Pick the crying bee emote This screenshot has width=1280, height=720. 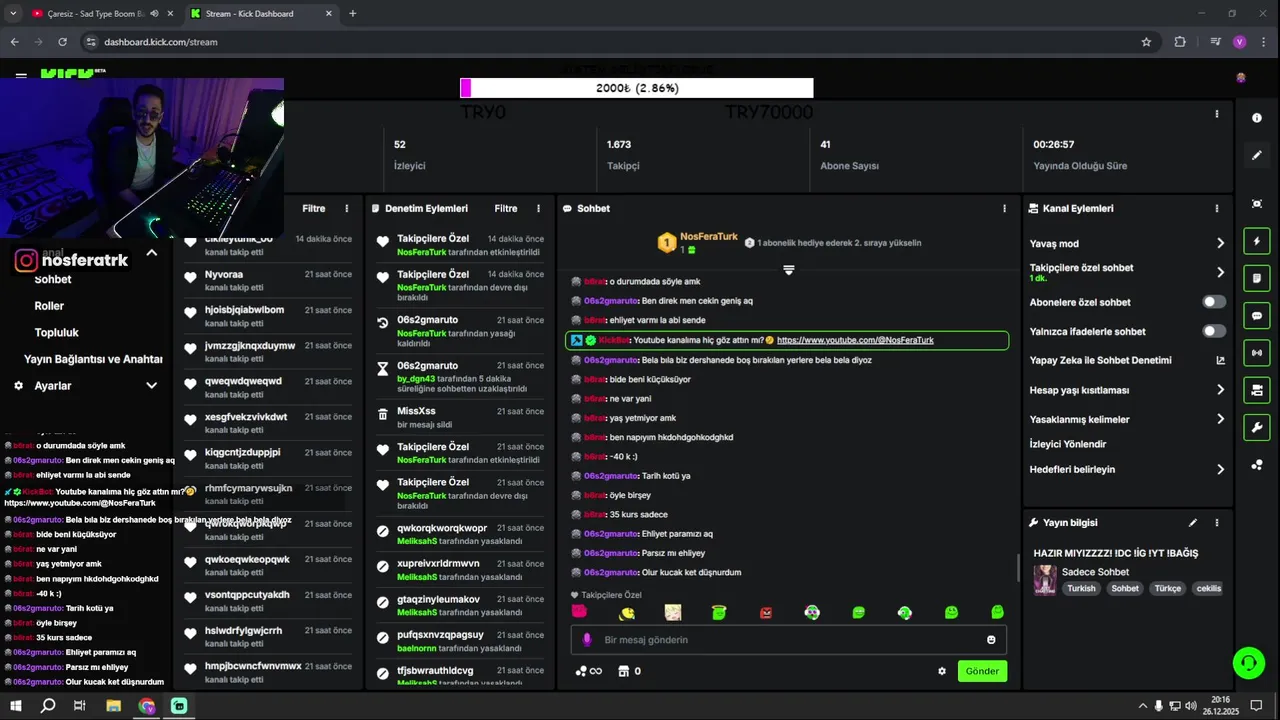[x=627, y=613]
